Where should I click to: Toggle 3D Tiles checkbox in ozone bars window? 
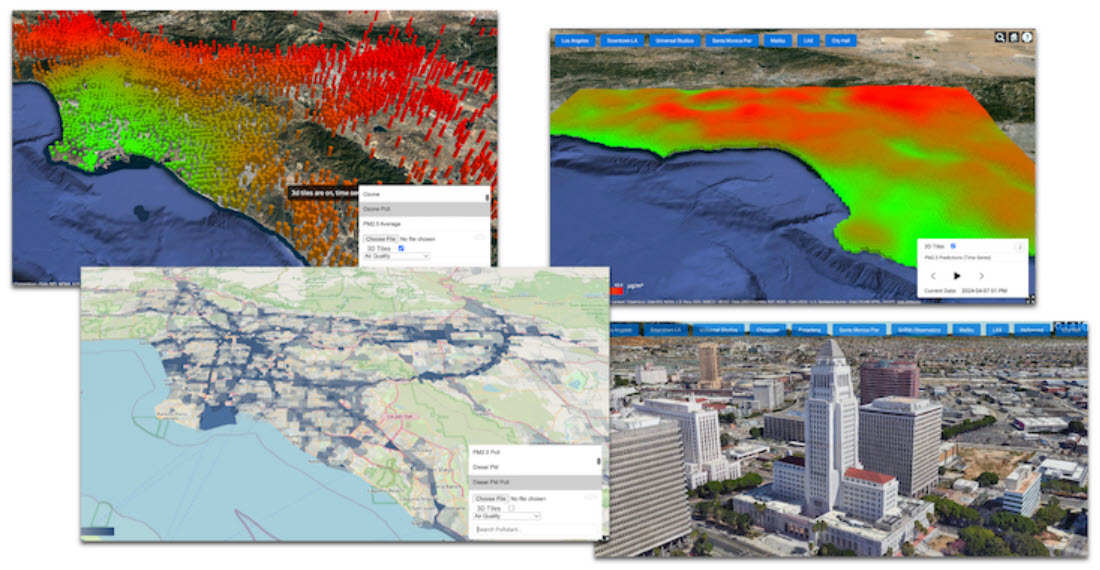pos(401,248)
